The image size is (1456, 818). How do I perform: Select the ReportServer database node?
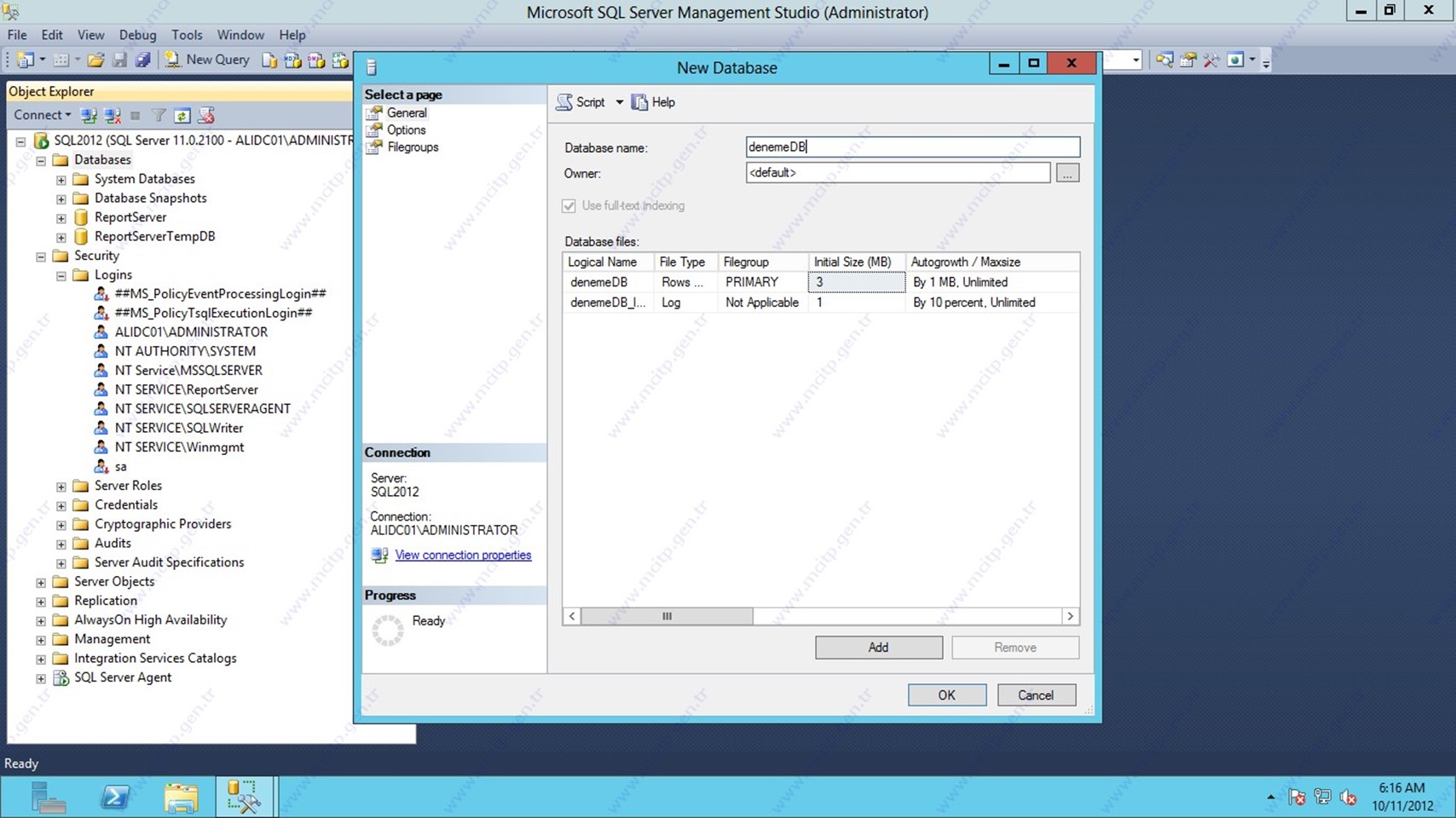[130, 217]
